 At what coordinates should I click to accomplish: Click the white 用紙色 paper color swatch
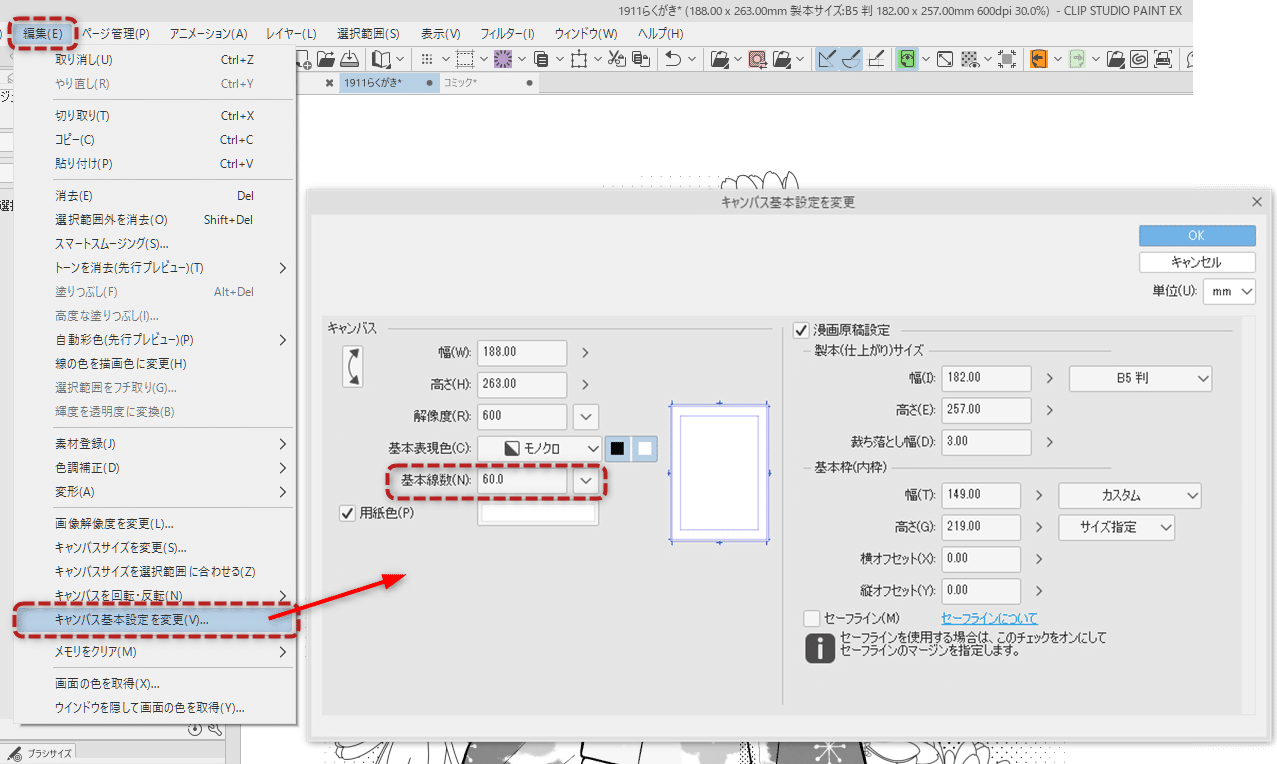(x=539, y=514)
